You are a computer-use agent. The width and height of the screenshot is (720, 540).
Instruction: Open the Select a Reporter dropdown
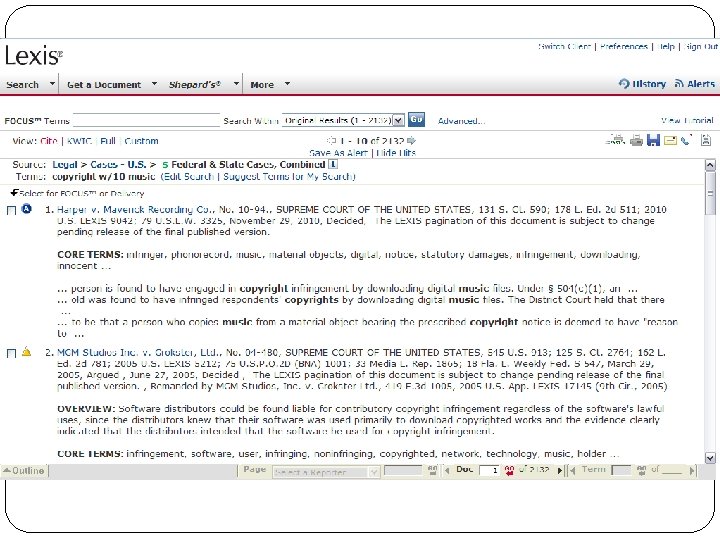point(374,472)
